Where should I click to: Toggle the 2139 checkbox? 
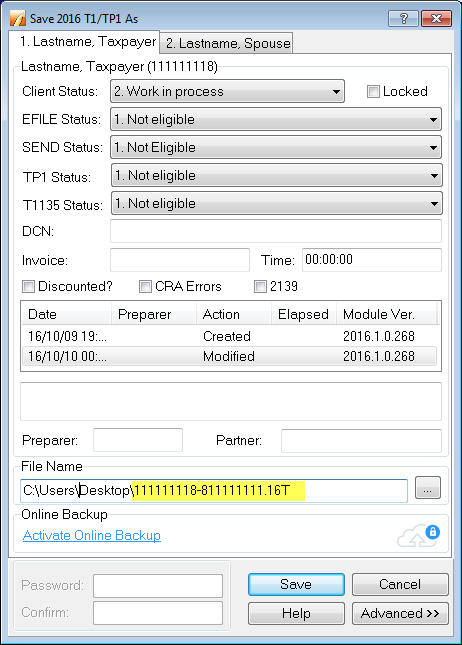pos(260,286)
